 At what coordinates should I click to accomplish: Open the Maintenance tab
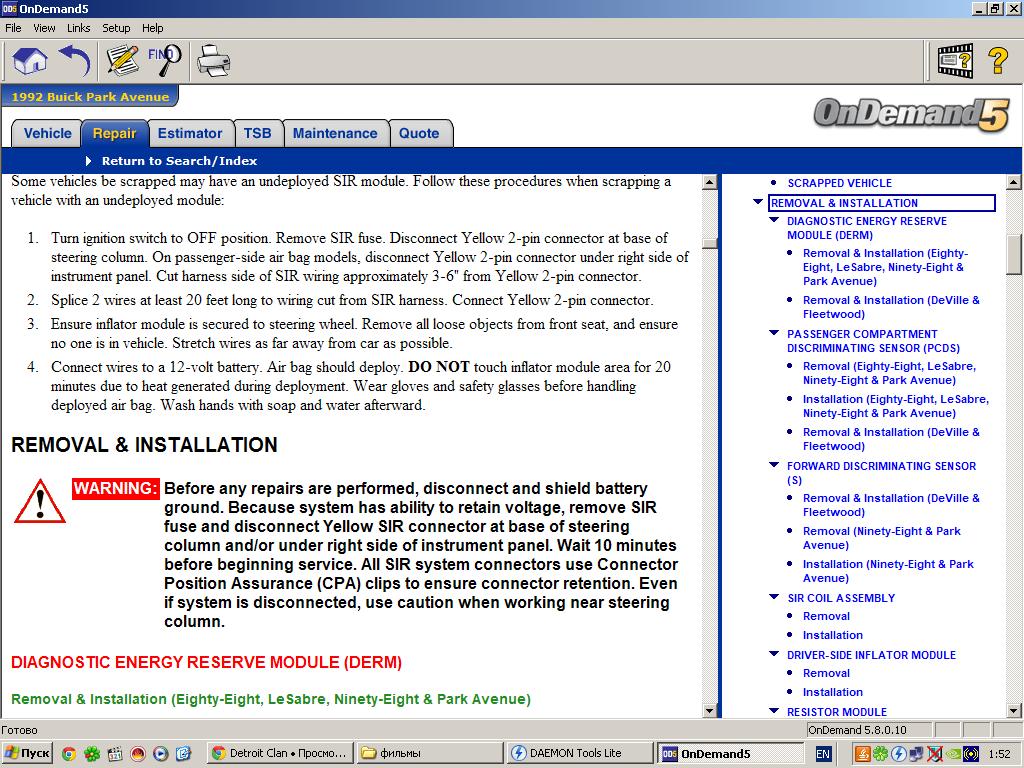pyautogui.click(x=335, y=133)
